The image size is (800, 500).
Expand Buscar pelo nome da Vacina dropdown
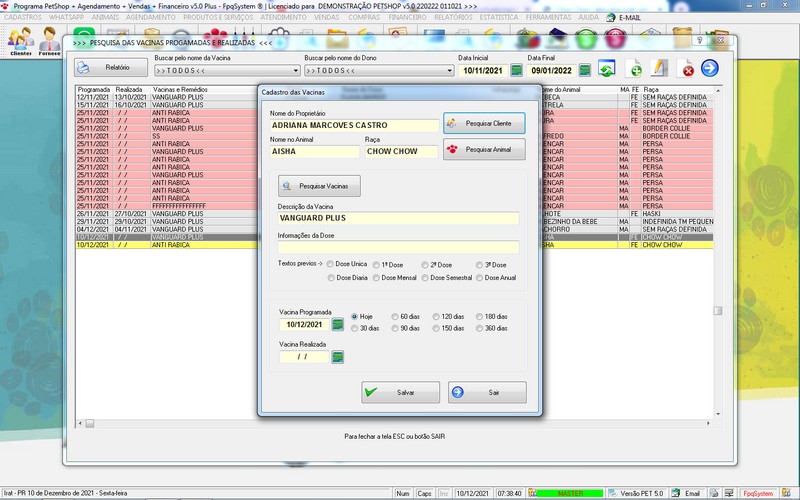click(x=295, y=70)
